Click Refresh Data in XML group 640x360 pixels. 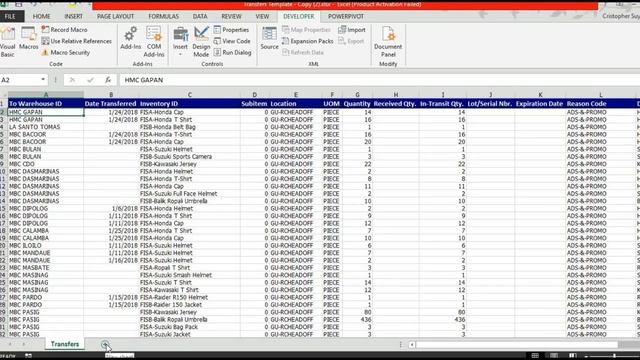coord(303,53)
